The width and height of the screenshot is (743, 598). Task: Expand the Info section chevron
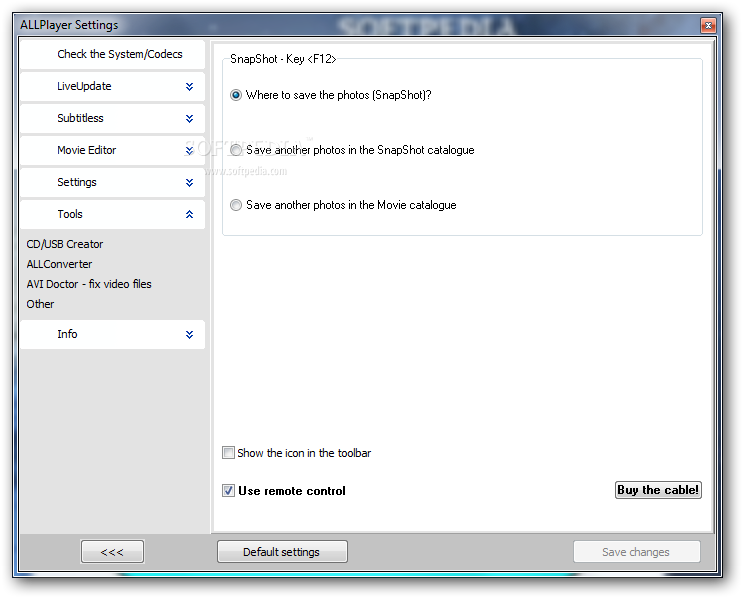pos(190,335)
